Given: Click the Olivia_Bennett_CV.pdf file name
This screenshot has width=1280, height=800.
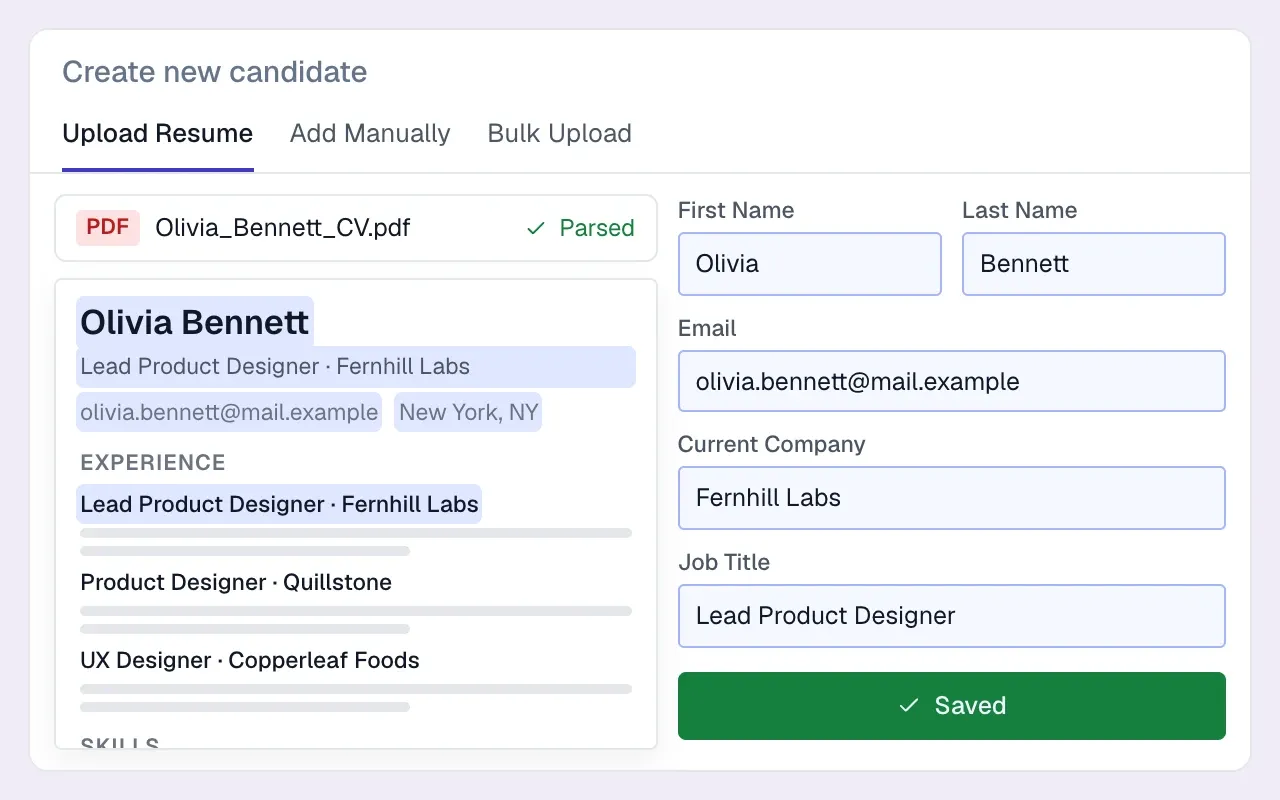Looking at the screenshot, I should coord(283,228).
